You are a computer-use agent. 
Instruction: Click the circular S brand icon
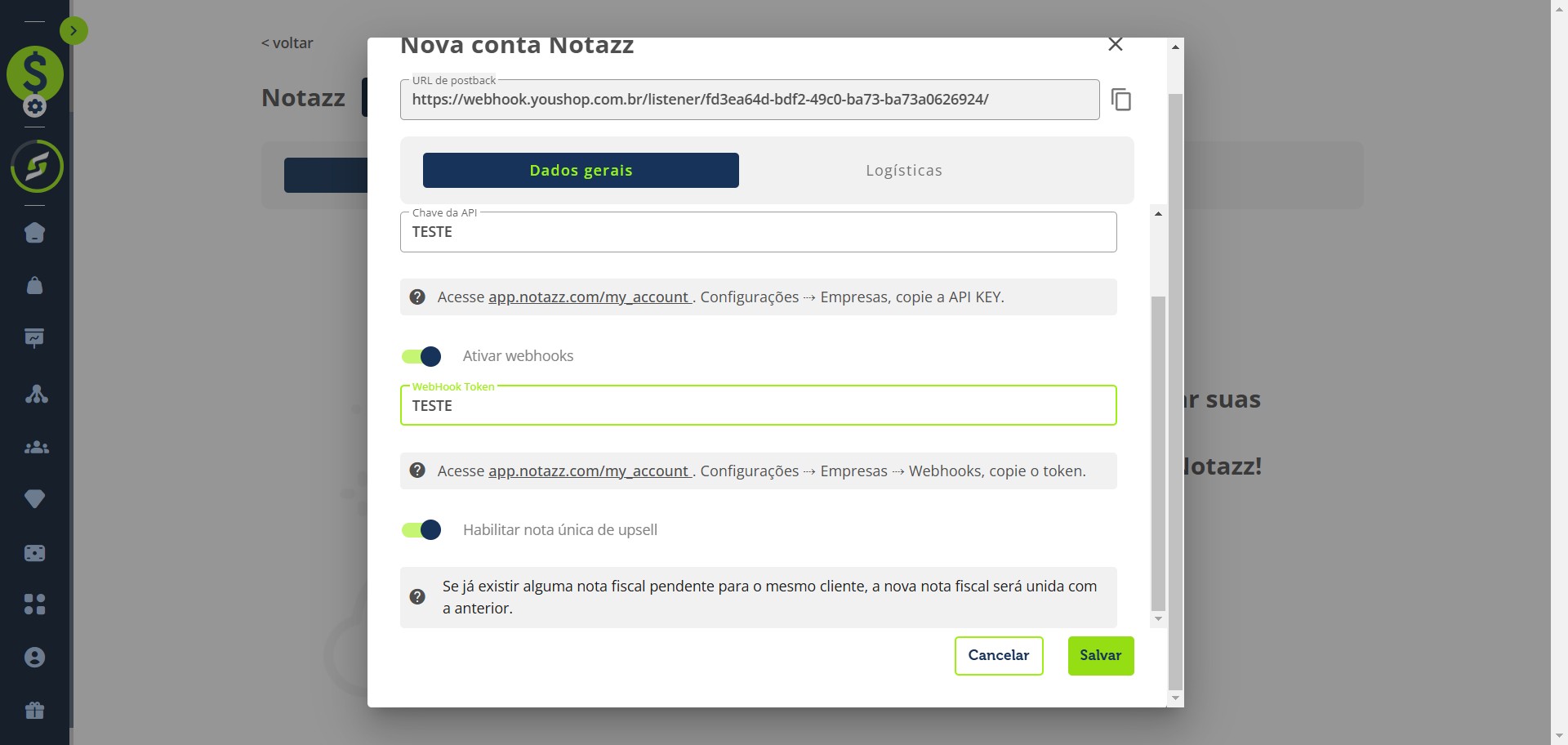[37, 167]
